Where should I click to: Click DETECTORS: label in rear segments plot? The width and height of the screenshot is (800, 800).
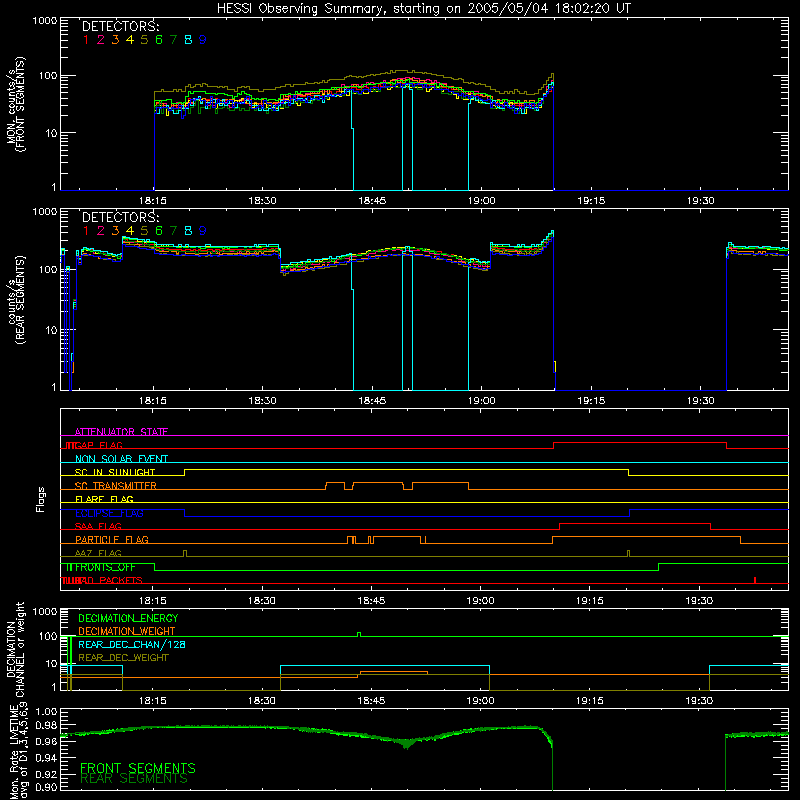pyautogui.click(x=121, y=217)
